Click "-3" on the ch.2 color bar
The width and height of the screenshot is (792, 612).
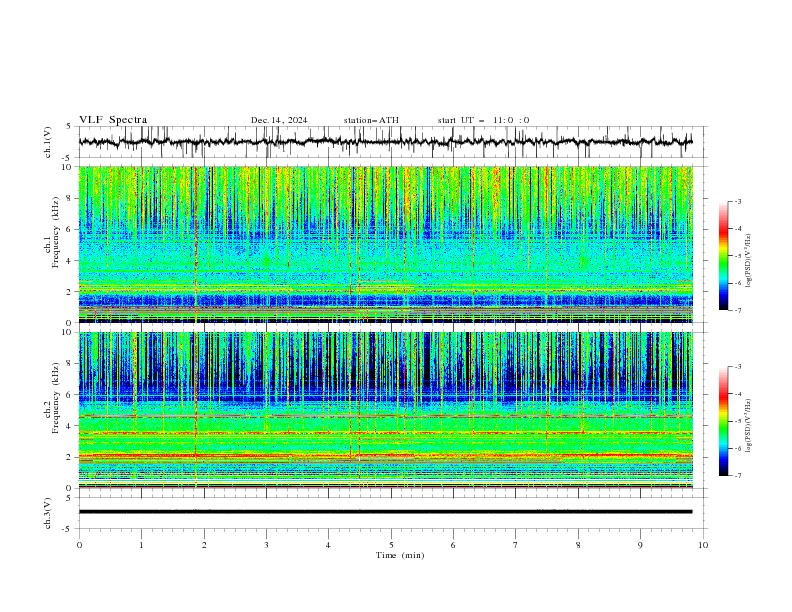coord(737,367)
